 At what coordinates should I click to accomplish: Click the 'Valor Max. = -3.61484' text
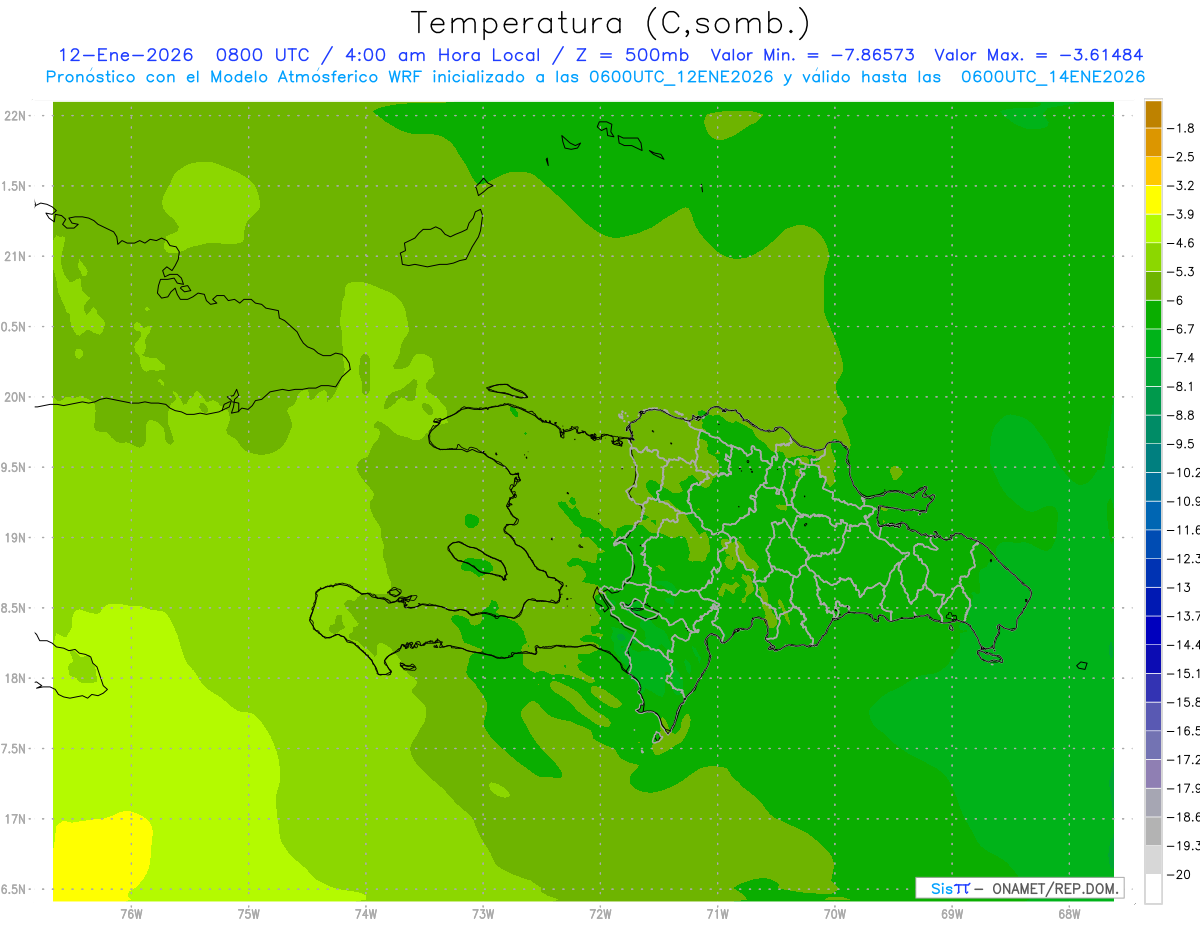click(x=1039, y=55)
